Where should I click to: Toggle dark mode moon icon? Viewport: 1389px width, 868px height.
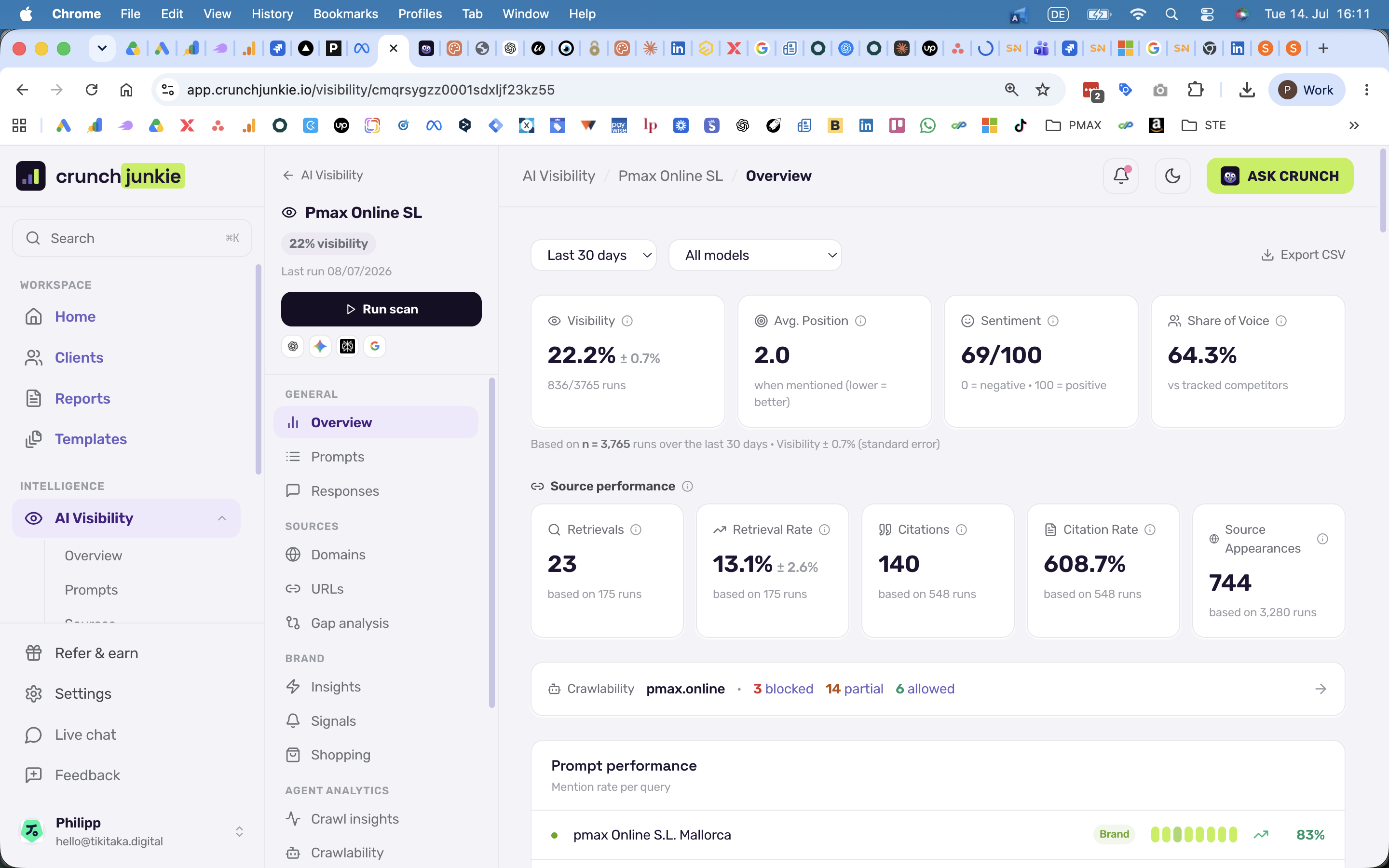coord(1172,176)
